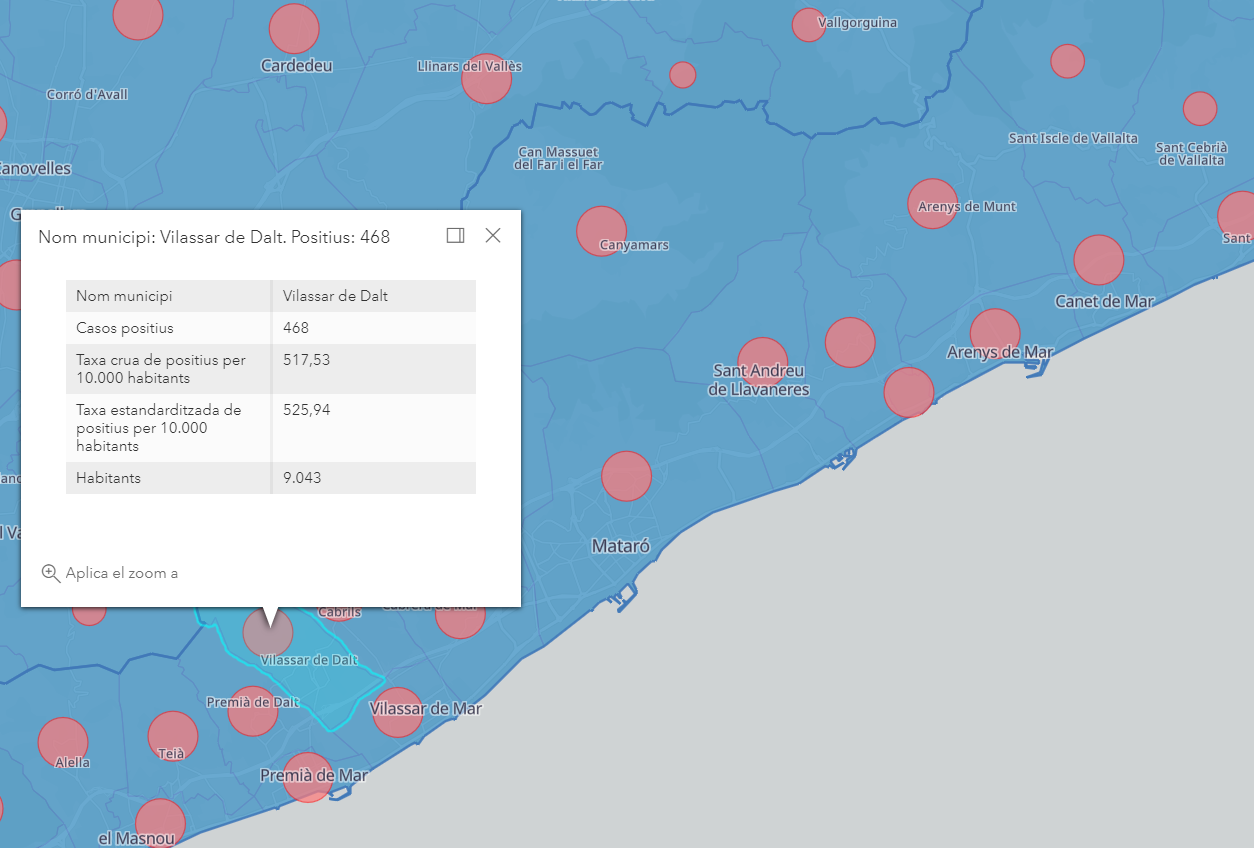Open the Premià de Mar circle marker

point(307,777)
